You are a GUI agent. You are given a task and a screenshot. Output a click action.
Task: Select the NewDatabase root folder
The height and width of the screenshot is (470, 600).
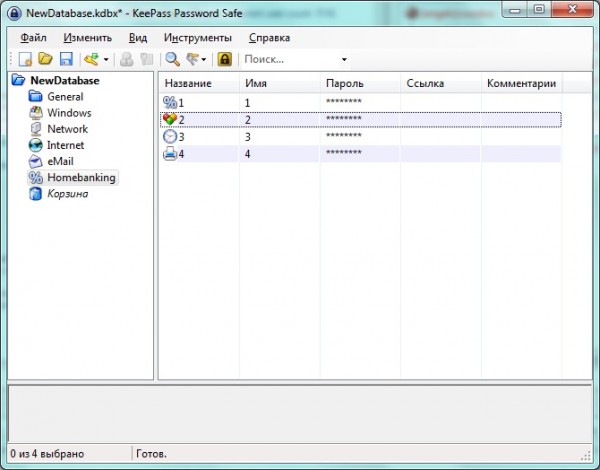(65, 80)
